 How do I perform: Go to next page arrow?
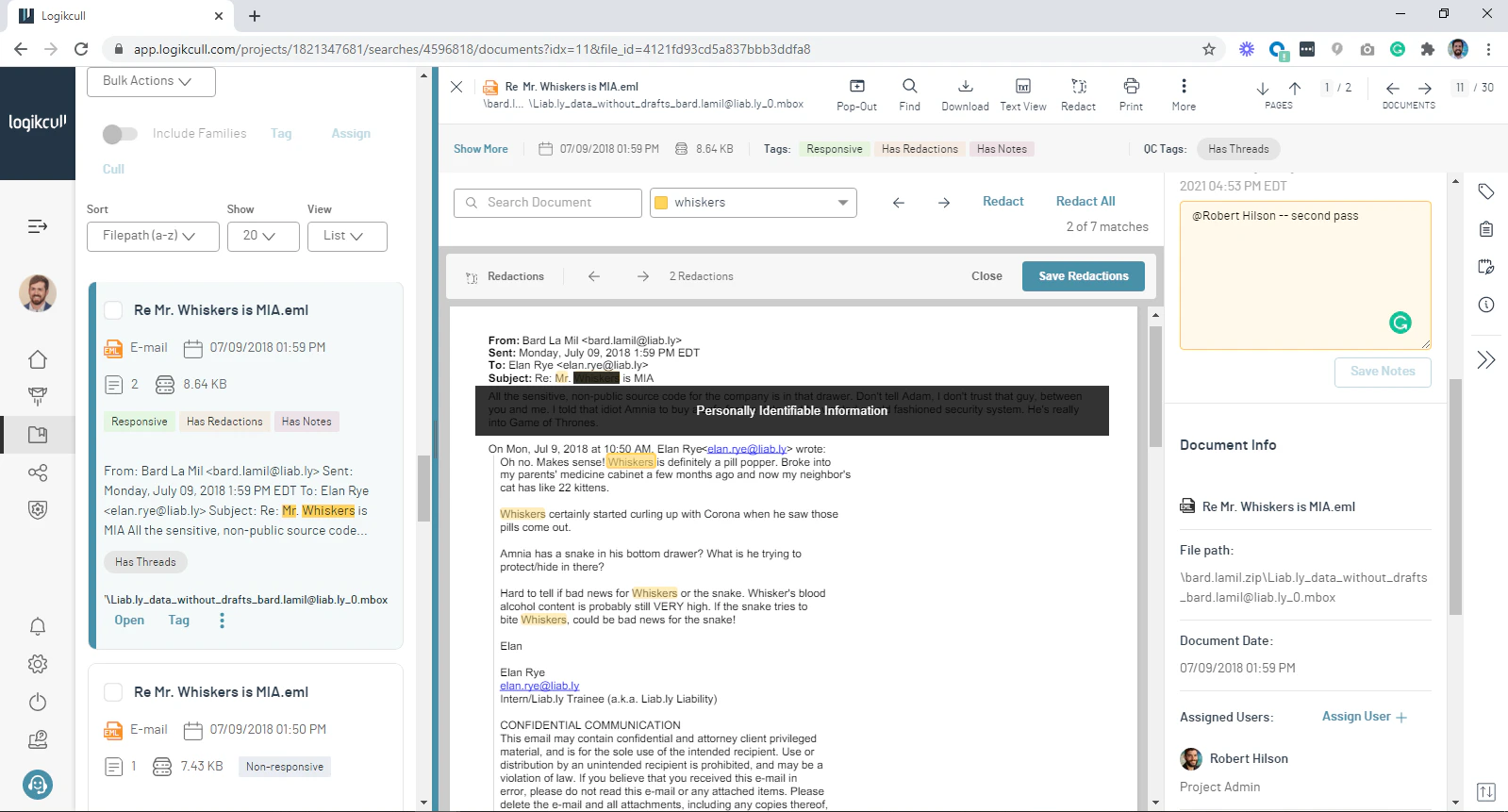1263,89
